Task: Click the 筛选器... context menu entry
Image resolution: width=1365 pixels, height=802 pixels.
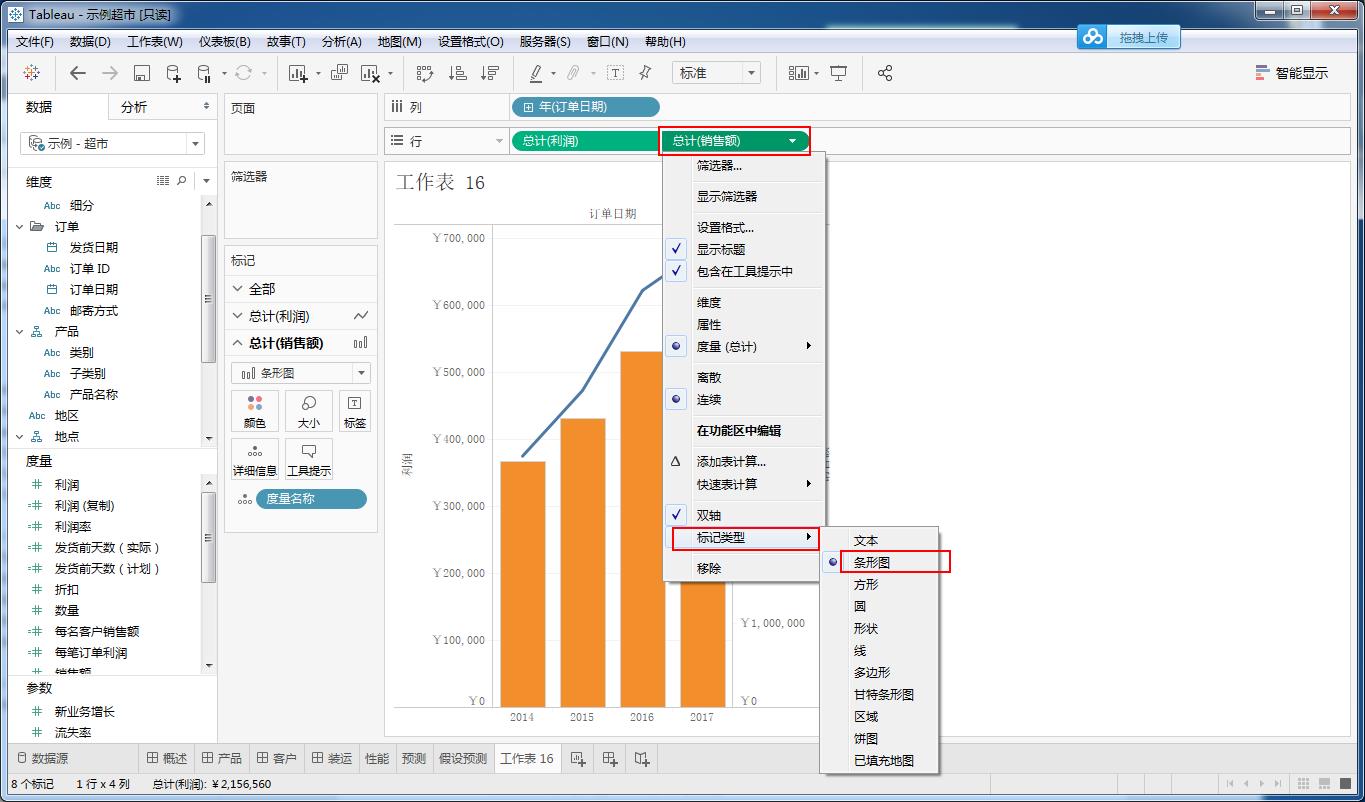Action: pyautogui.click(x=744, y=166)
